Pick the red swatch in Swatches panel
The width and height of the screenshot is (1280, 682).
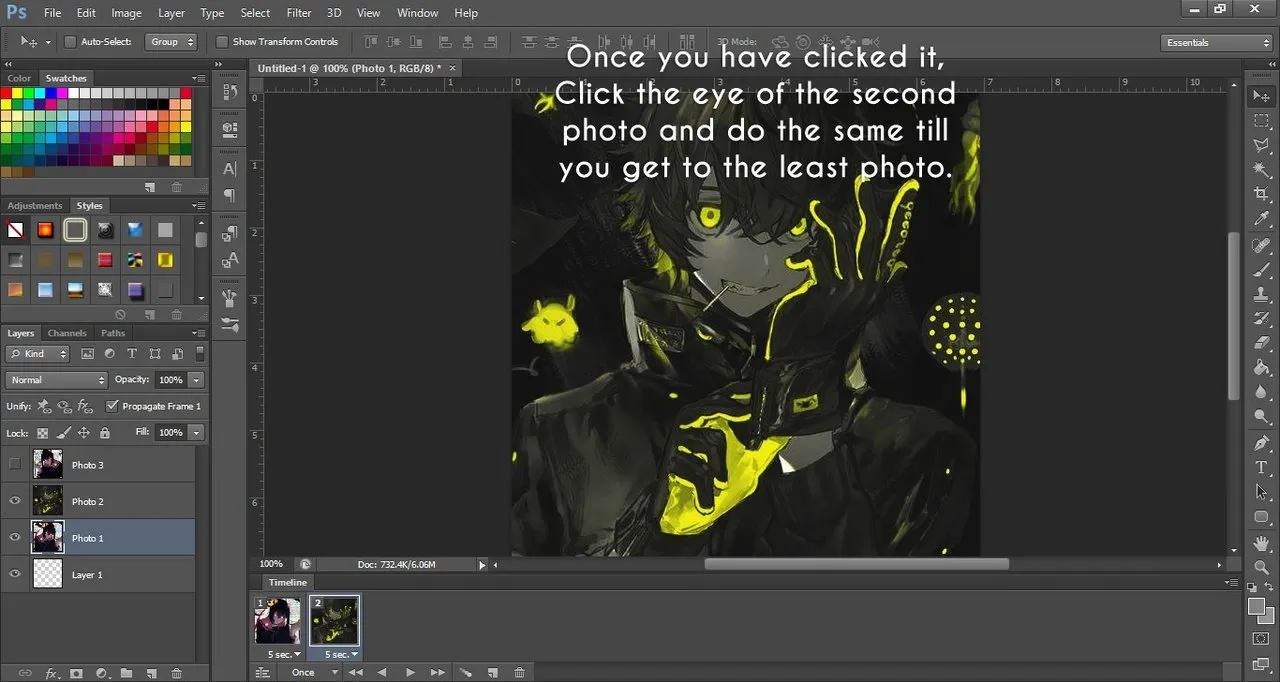(6, 93)
